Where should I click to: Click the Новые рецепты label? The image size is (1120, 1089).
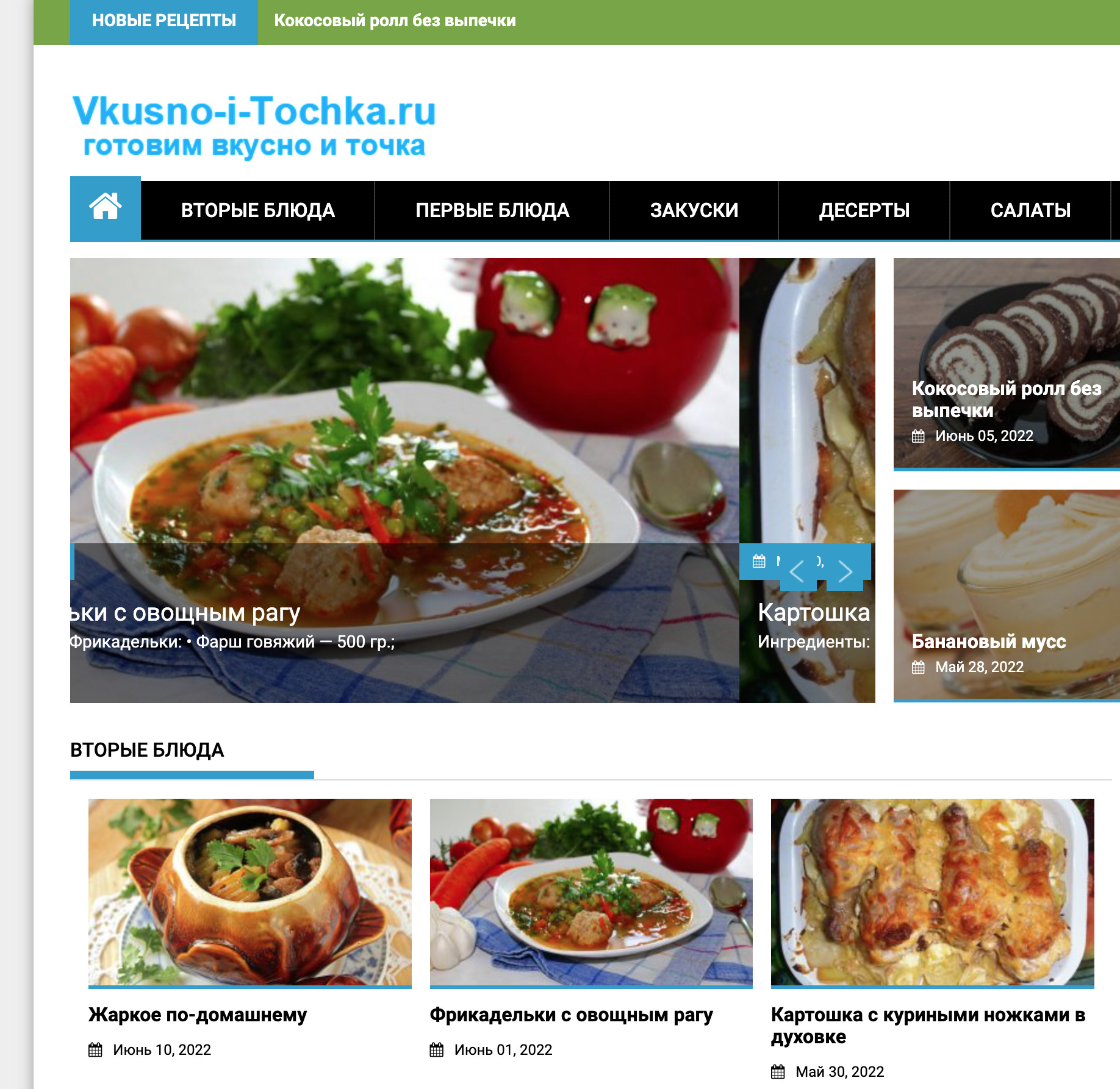(x=164, y=21)
